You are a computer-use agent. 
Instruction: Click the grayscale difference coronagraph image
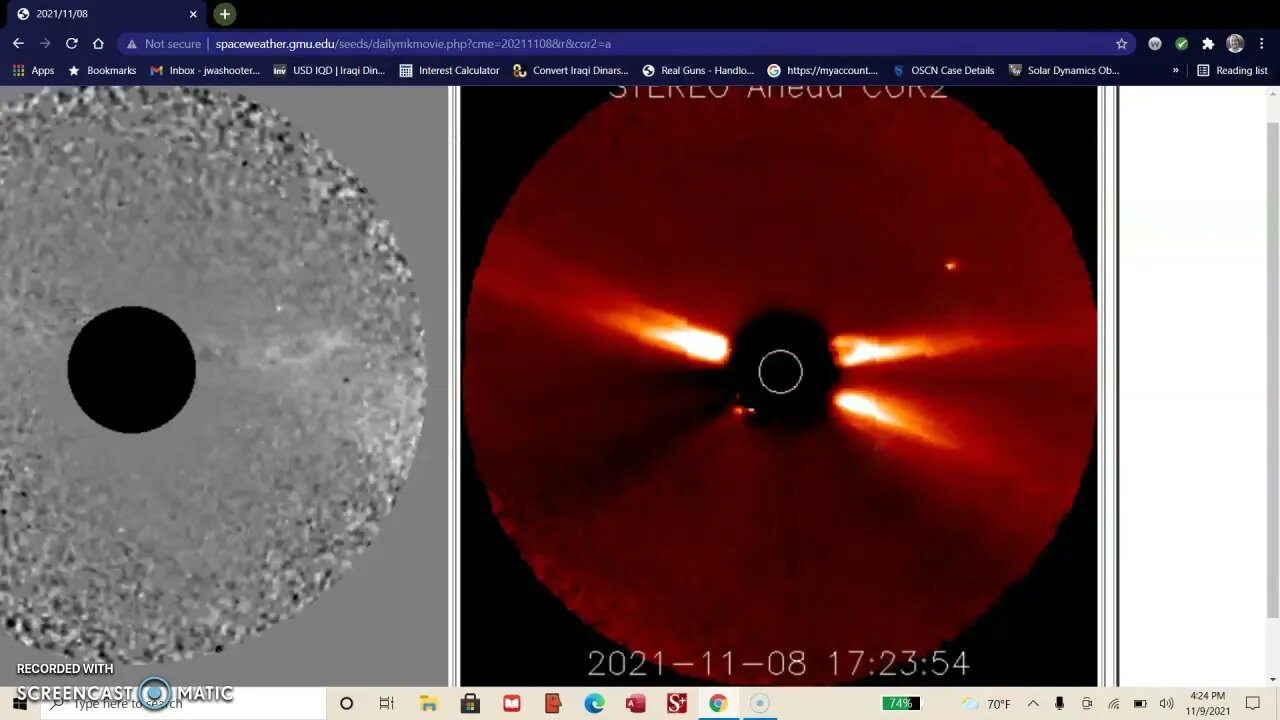[224, 386]
